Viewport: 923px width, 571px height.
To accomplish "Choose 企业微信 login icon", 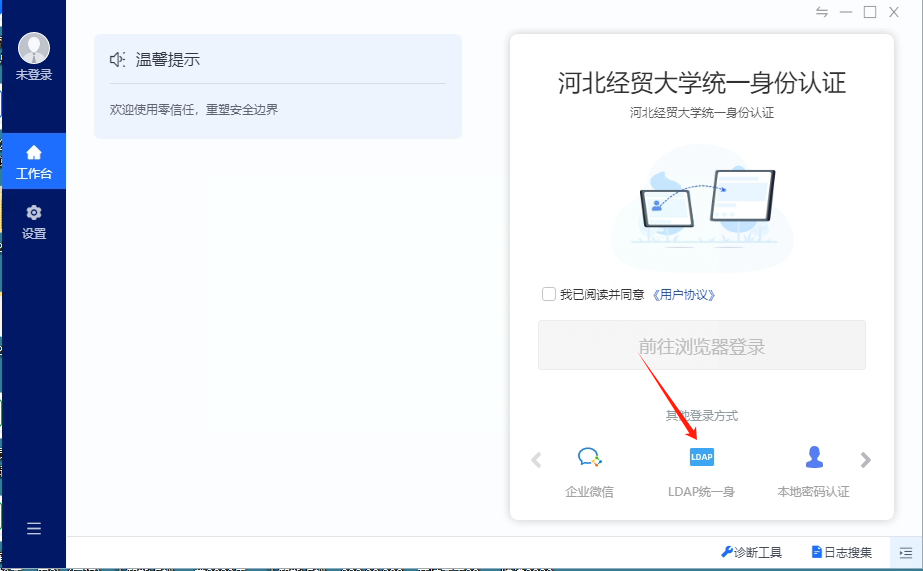I will click(589, 457).
